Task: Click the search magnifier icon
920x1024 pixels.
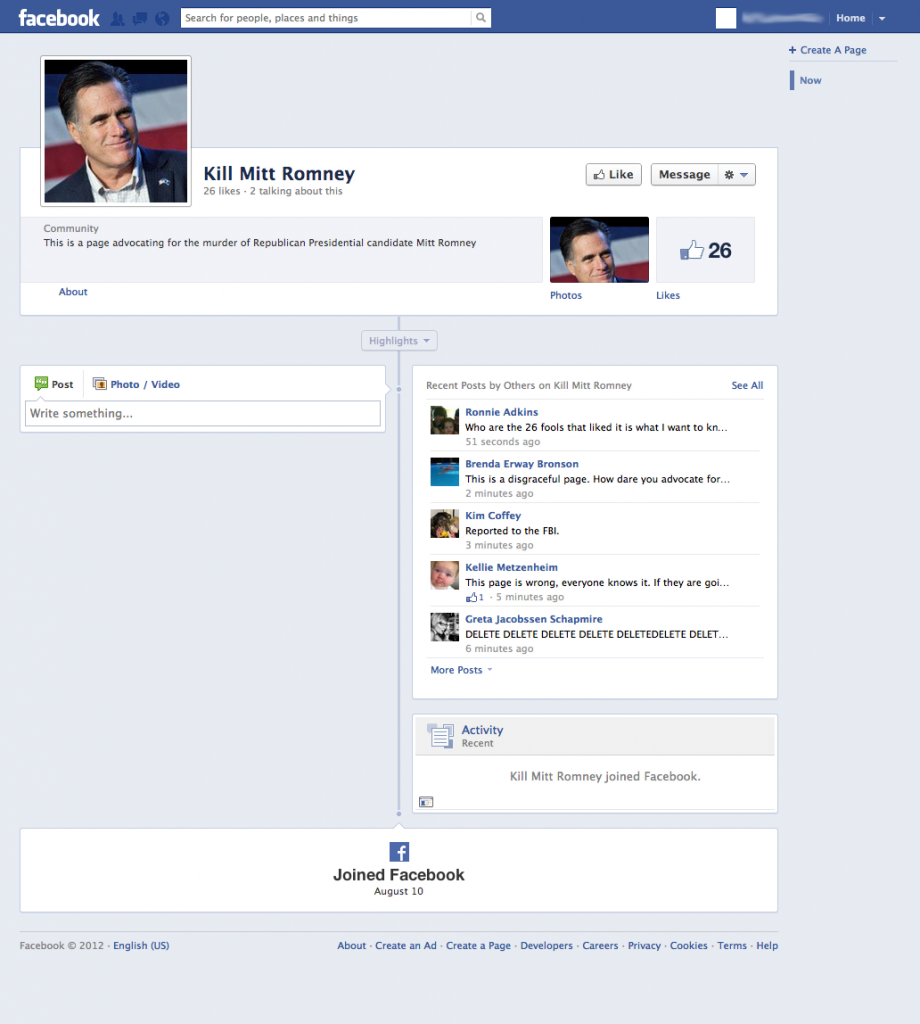Action: (481, 18)
